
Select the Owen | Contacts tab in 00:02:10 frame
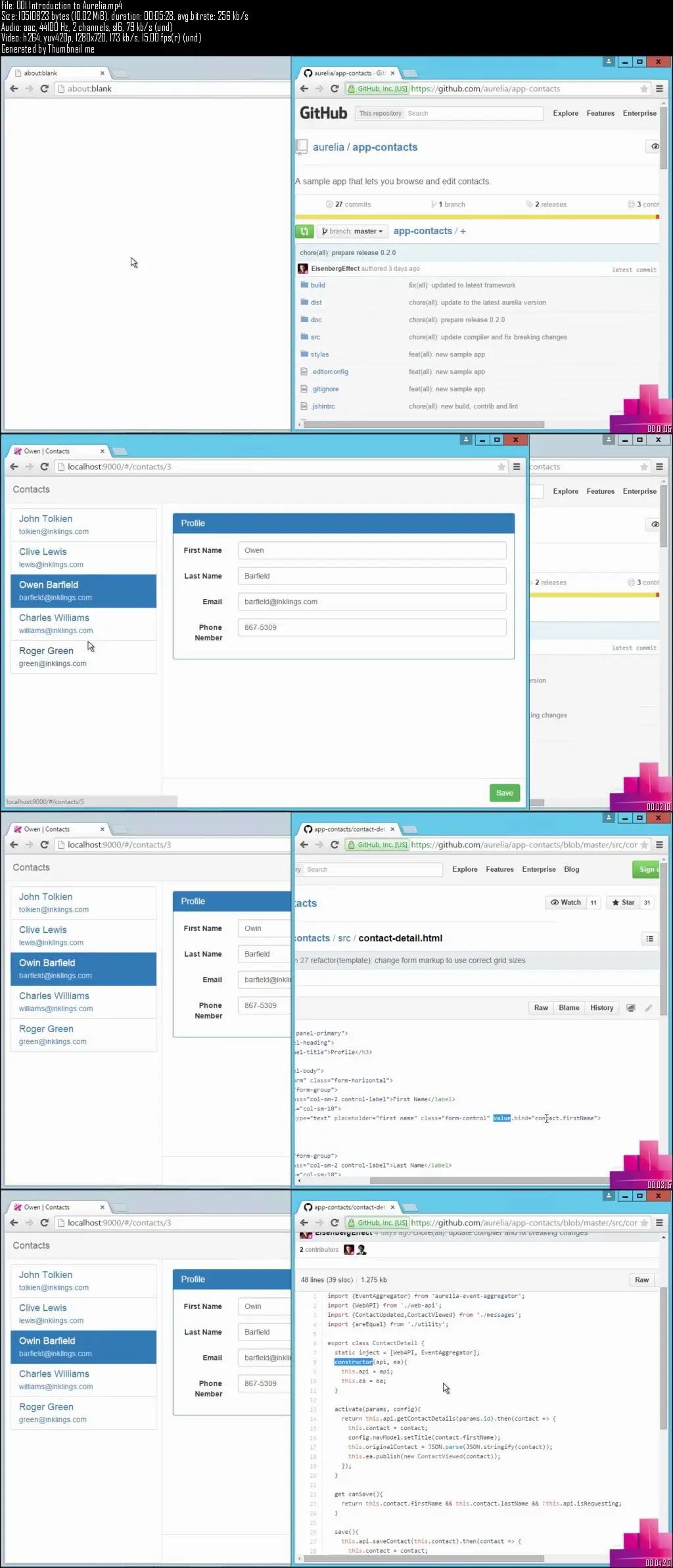click(x=59, y=451)
